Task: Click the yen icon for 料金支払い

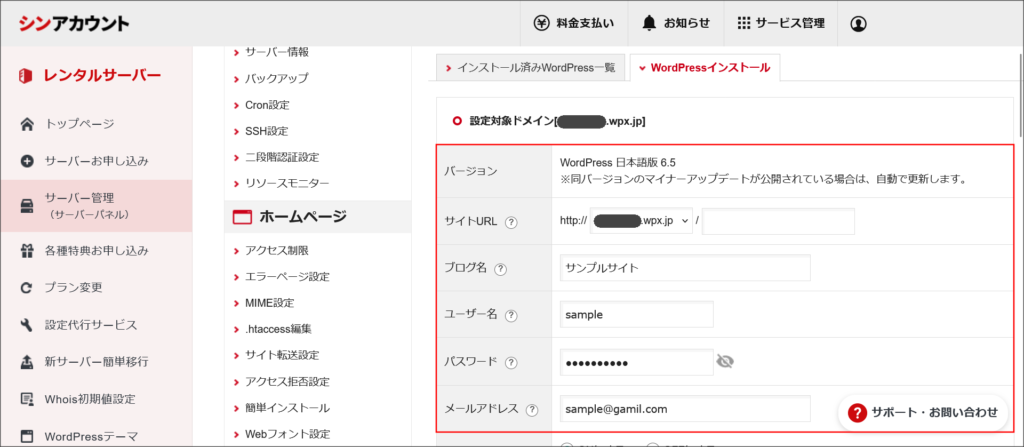Action: (542, 24)
